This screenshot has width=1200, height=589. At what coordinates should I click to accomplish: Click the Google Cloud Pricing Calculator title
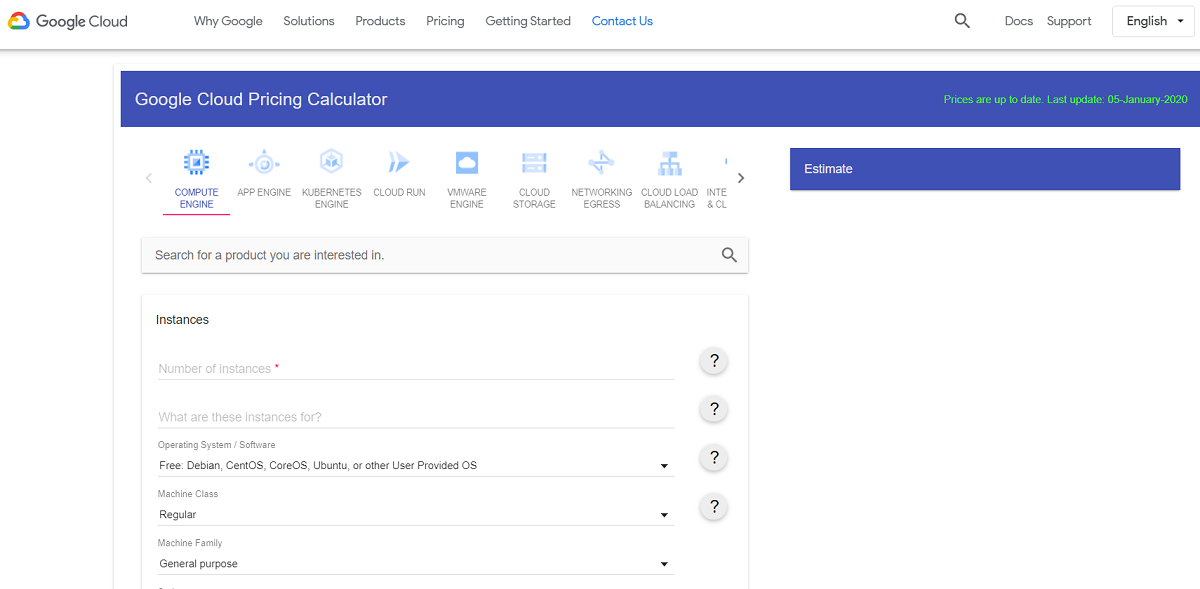(261, 99)
